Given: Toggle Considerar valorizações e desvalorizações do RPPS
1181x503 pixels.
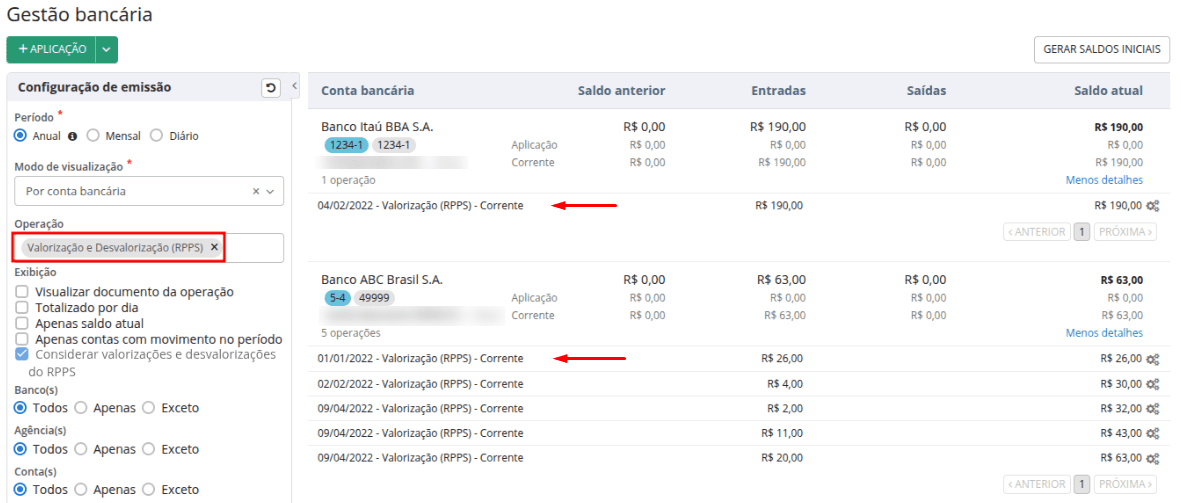Looking at the screenshot, I should click(22, 355).
